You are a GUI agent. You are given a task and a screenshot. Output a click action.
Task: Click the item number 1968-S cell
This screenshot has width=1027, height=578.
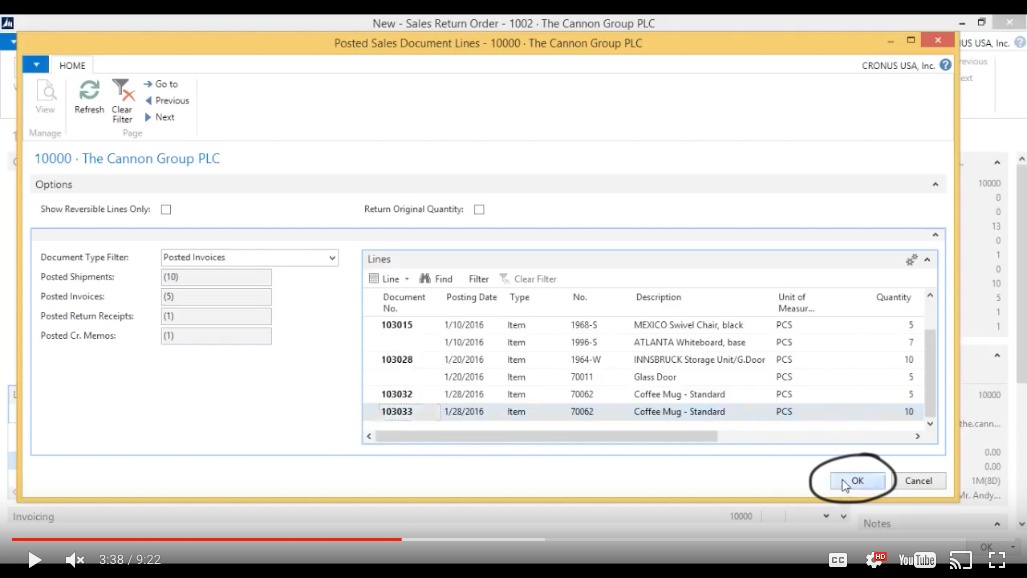pyautogui.click(x=584, y=325)
